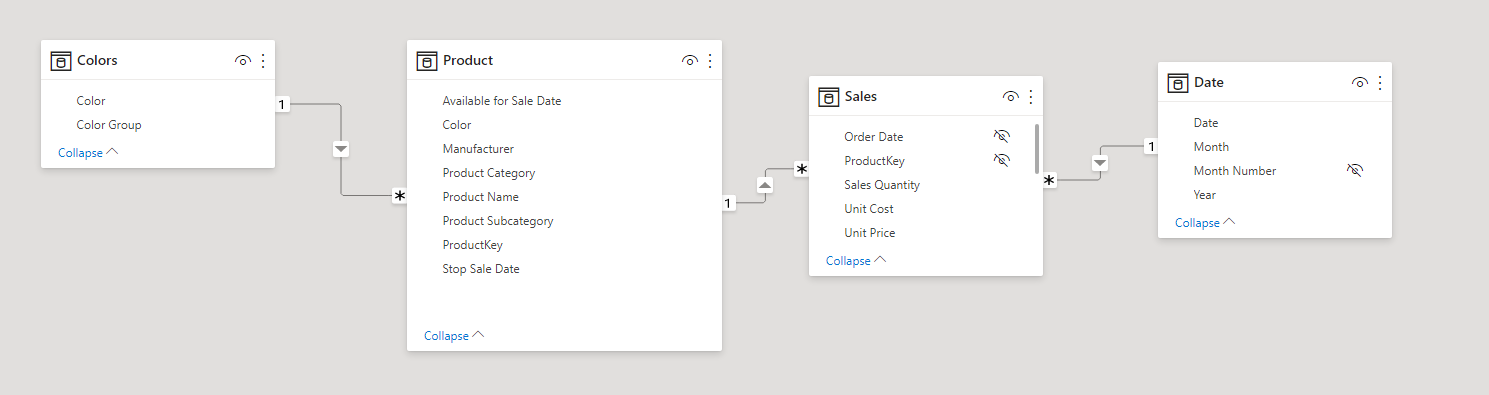This screenshot has height=395, width=1489.
Task: Collapse the Sales table card
Action: (856, 261)
